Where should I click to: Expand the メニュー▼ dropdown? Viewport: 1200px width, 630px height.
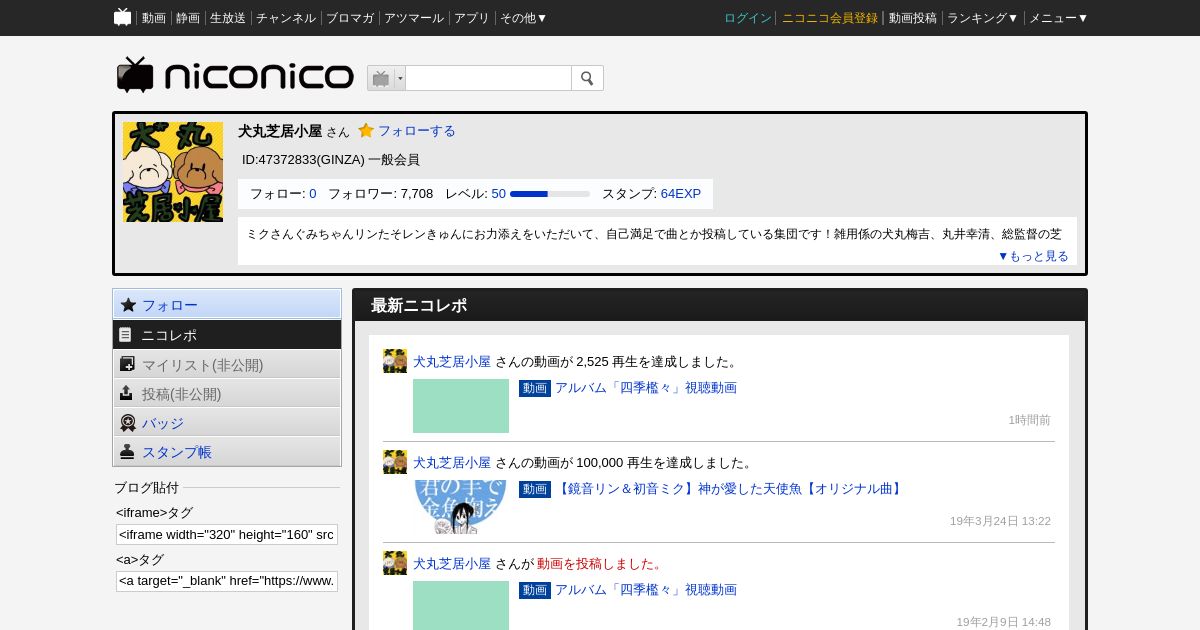[x=1059, y=18]
